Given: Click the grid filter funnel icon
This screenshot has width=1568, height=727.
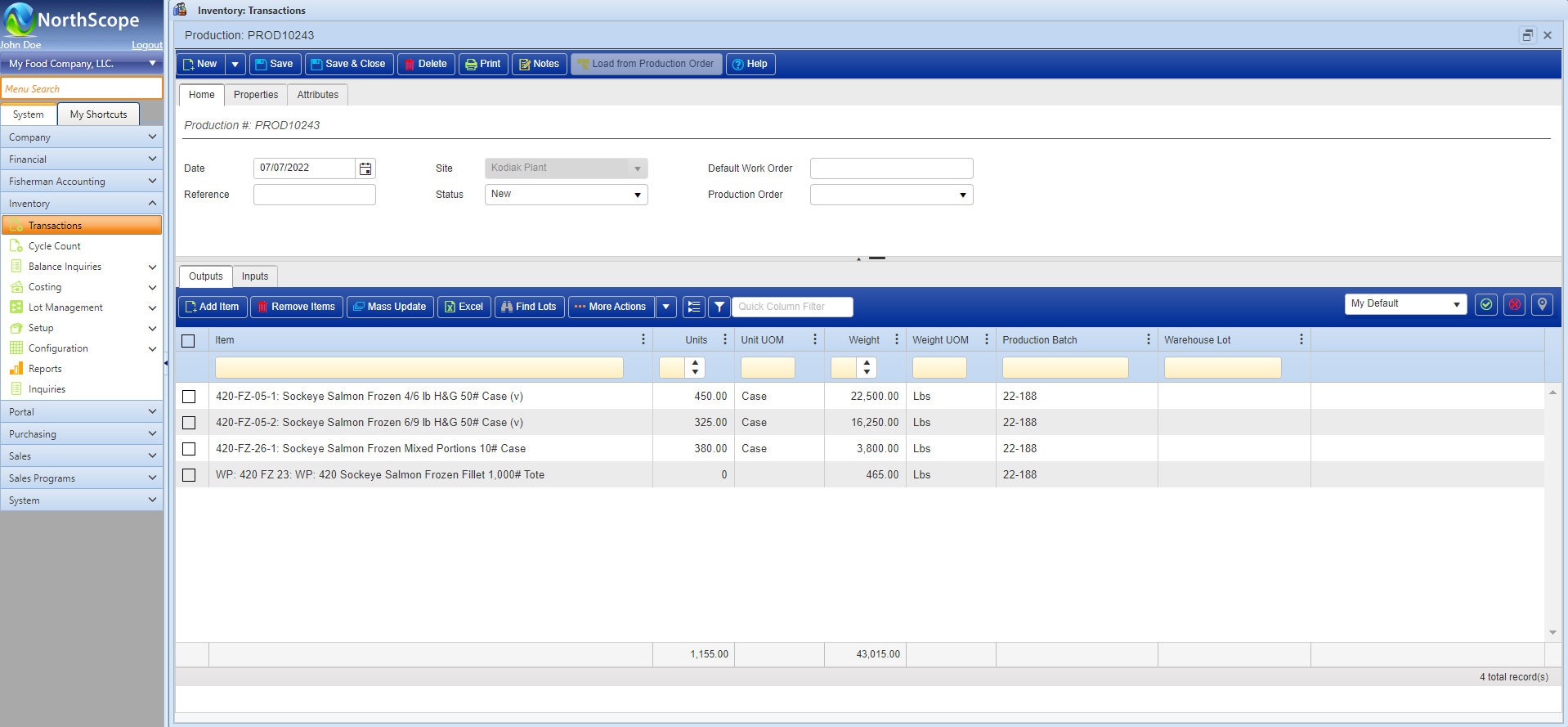Looking at the screenshot, I should (x=719, y=307).
